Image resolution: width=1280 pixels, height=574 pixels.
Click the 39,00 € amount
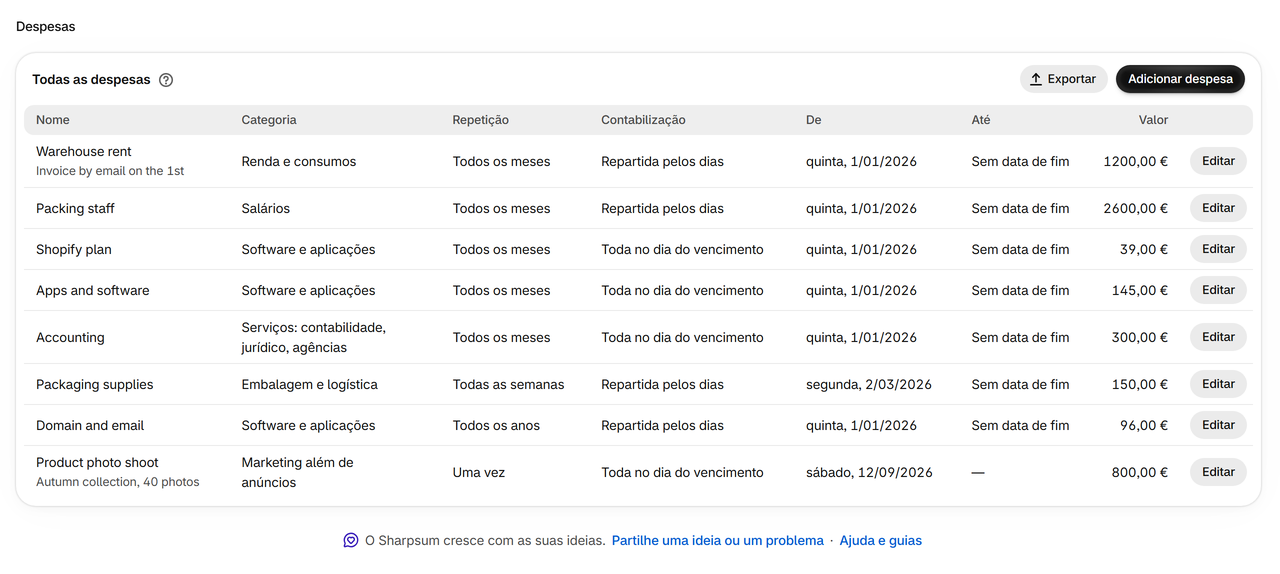[1144, 249]
